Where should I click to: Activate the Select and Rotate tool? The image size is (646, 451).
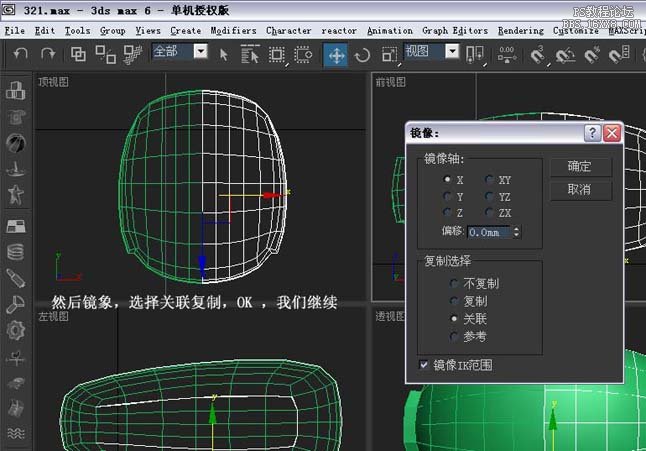click(363, 55)
